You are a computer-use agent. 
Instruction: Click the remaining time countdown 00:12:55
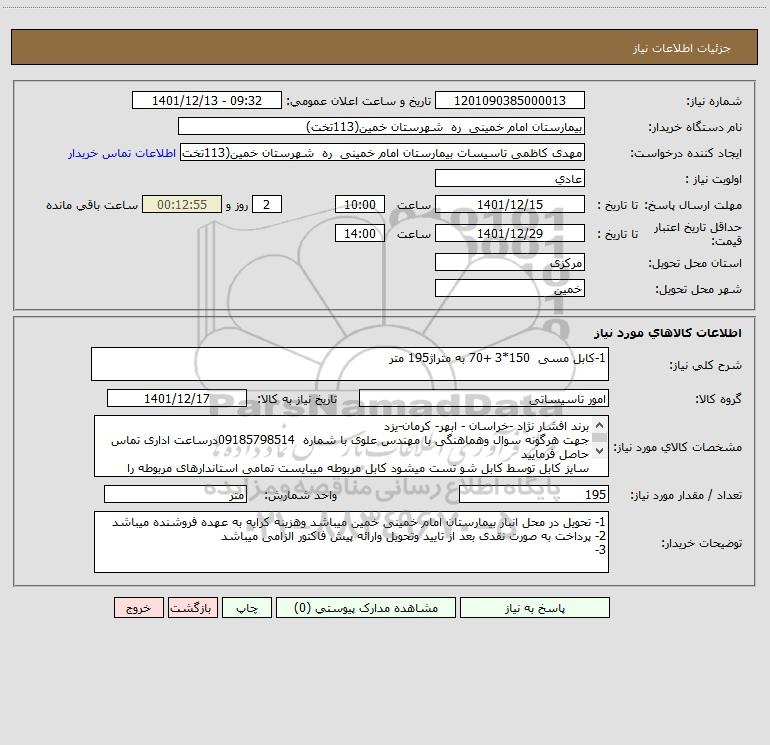[182, 204]
